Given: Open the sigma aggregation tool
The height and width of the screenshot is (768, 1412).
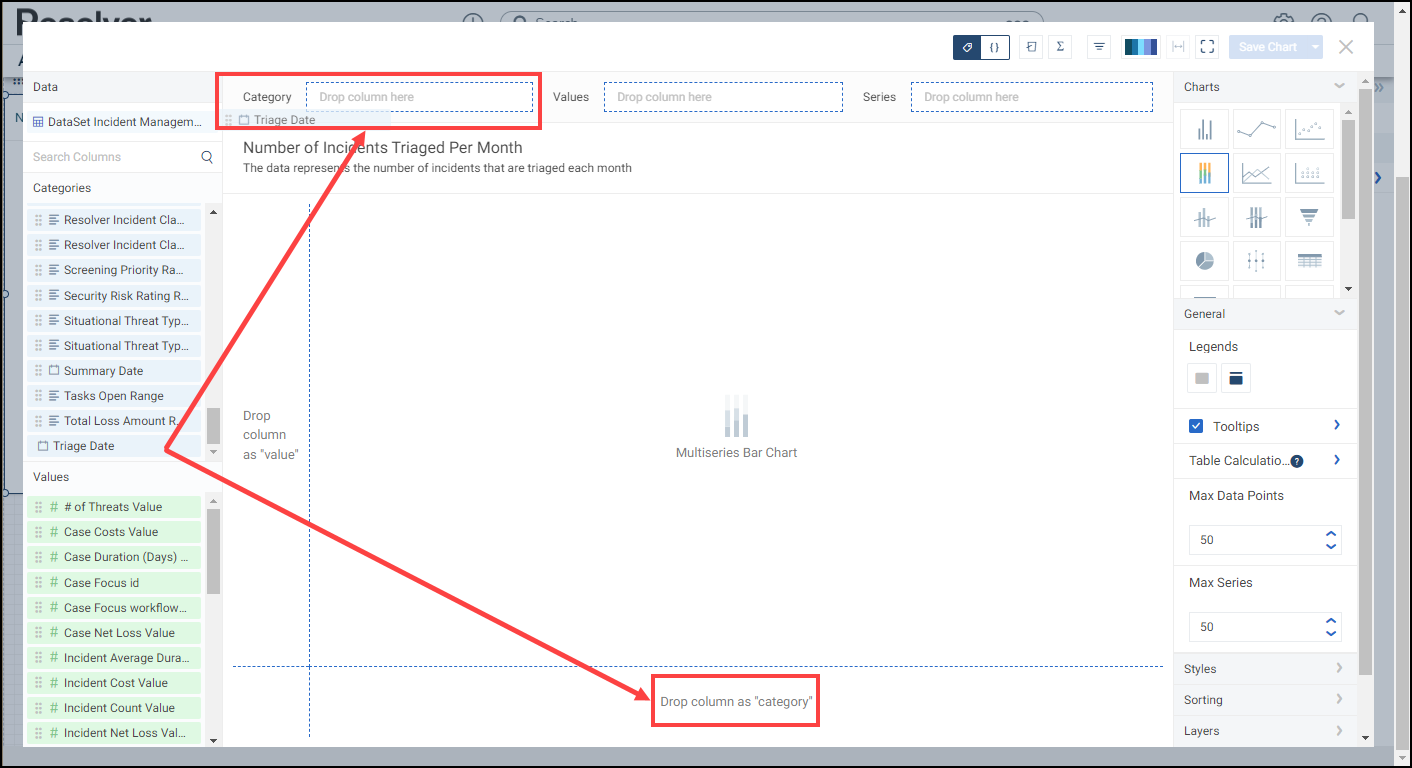Looking at the screenshot, I should pos(1059,47).
